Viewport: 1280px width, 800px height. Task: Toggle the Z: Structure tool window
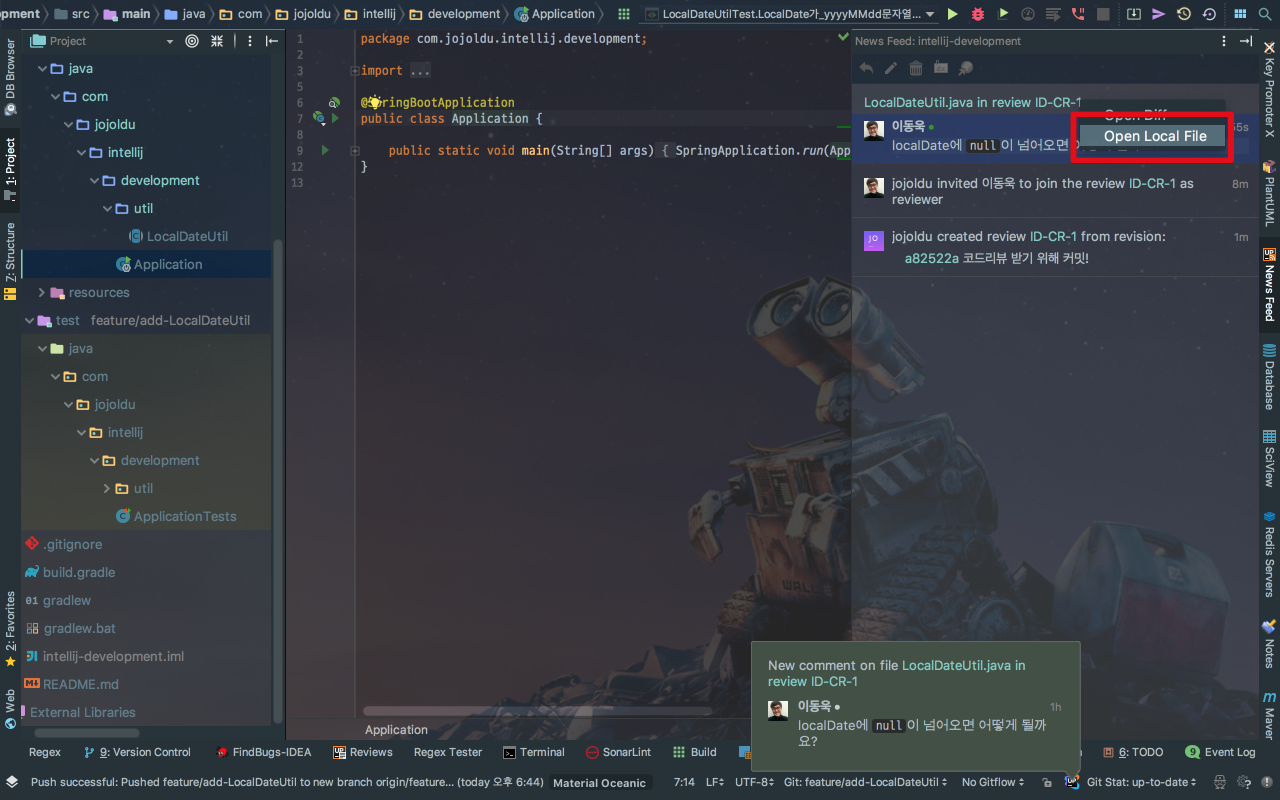(10, 260)
